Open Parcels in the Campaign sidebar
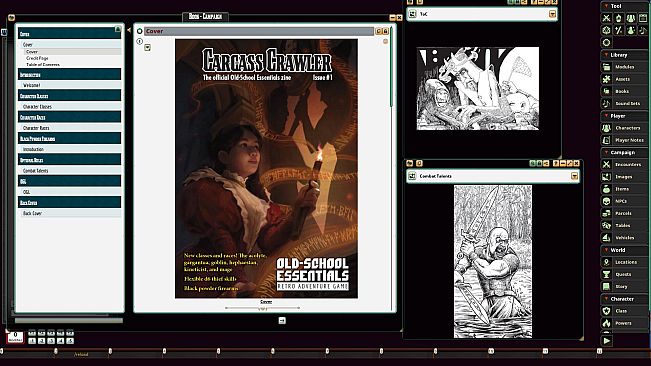Image resolution: width=651 pixels, height=366 pixels. coord(624,213)
